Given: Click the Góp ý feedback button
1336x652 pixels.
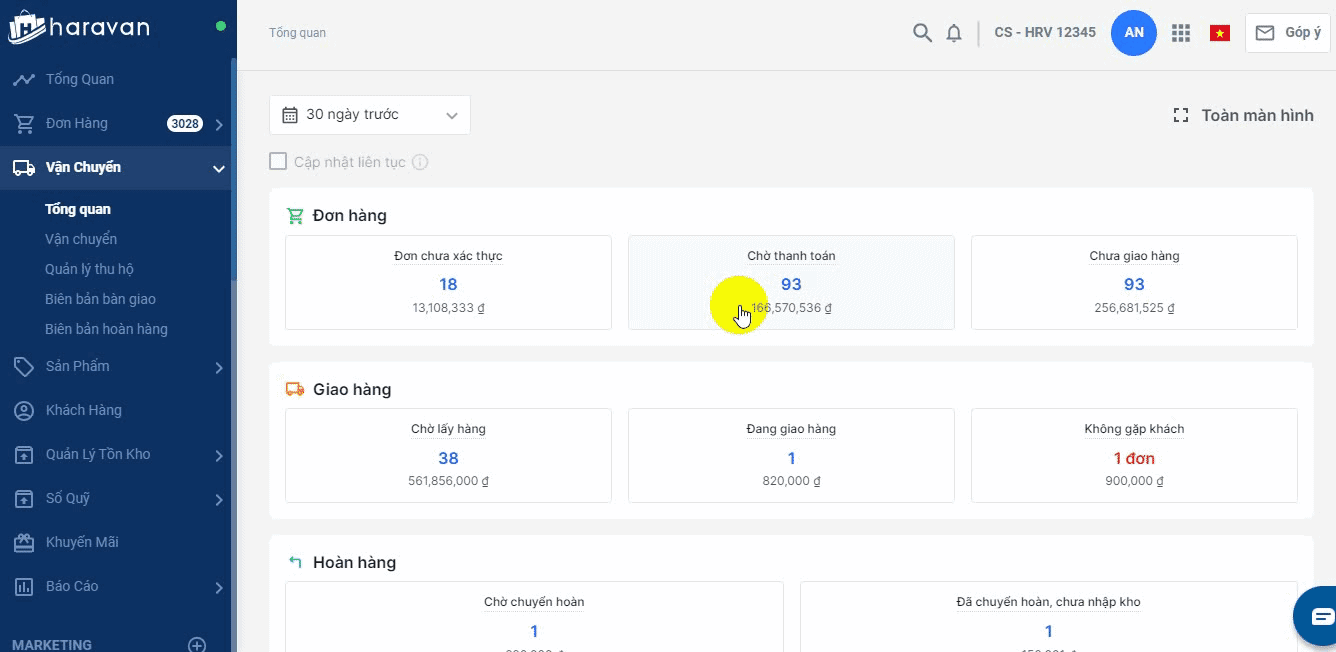Looking at the screenshot, I should [1288, 33].
